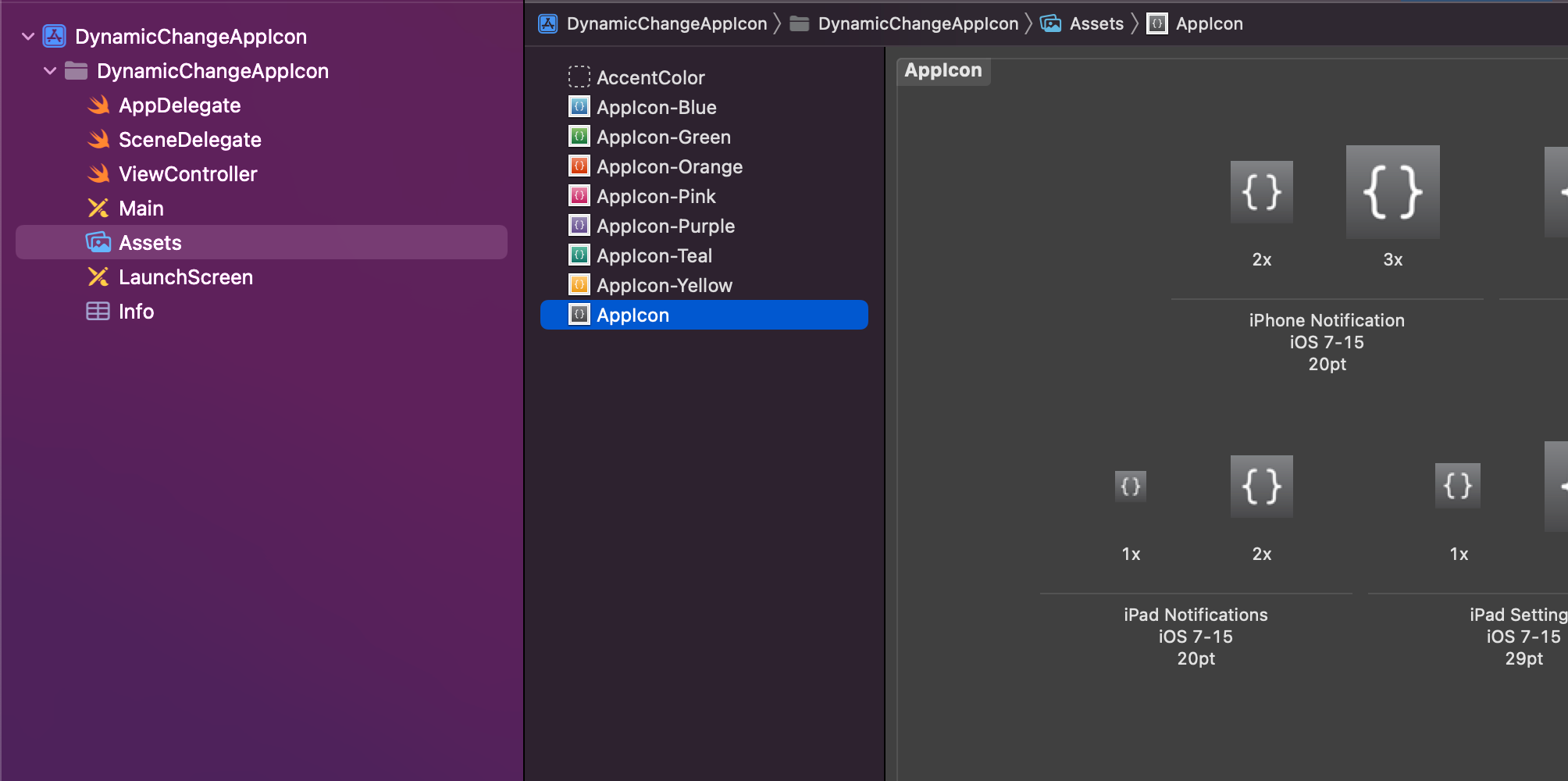Click the project breadcrumb in jump bar
The width and height of the screenshot is (1568, 781).
coord(665,23)
